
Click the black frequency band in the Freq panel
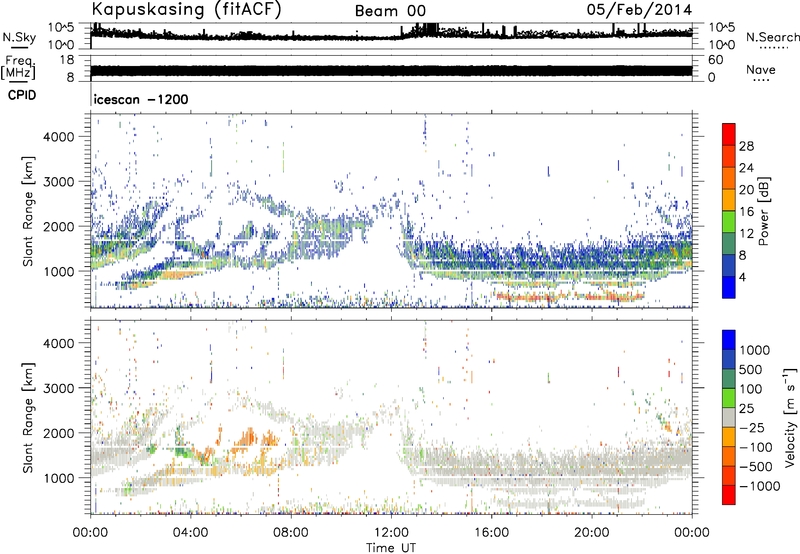point(391,70)
